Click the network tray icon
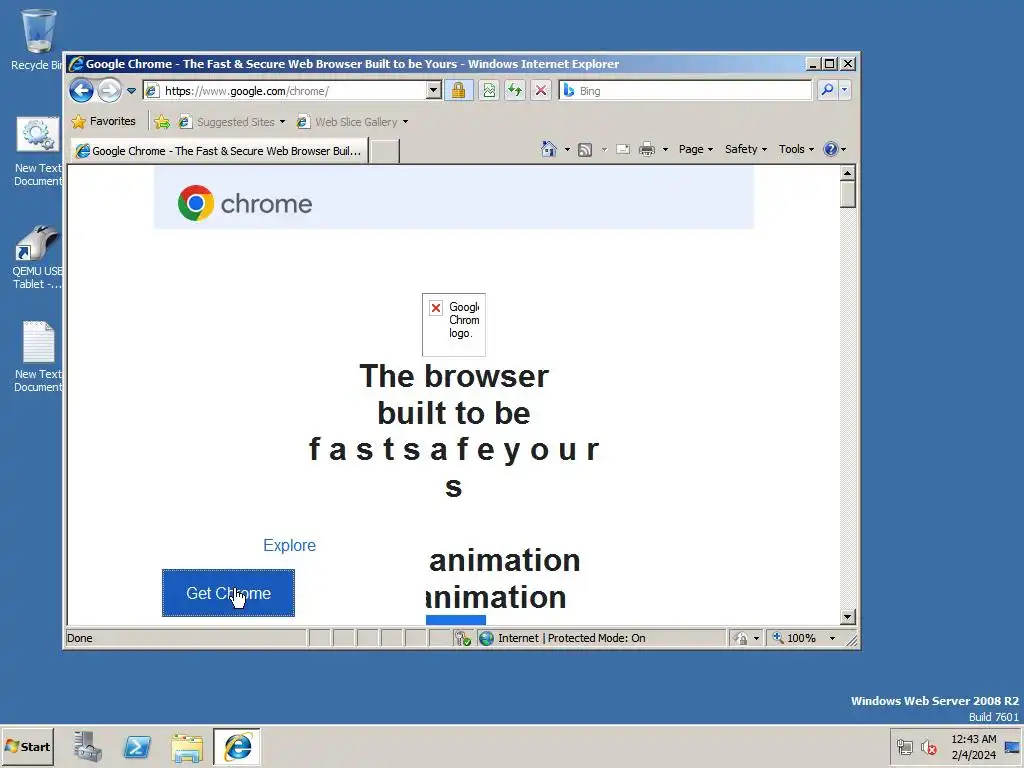The image size is (1024, 768). click(904, 747)
